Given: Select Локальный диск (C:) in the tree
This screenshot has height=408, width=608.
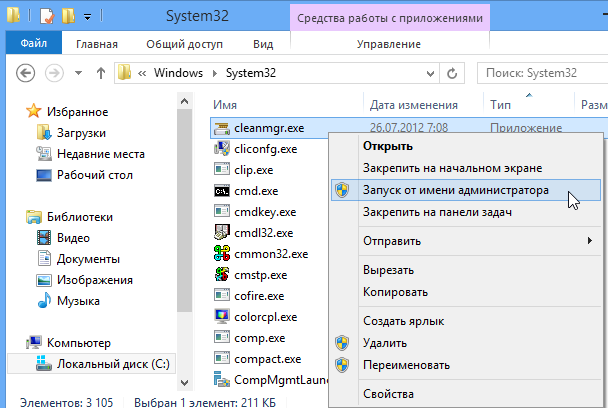Looking at the screenshot, I should tap(92, 364).
